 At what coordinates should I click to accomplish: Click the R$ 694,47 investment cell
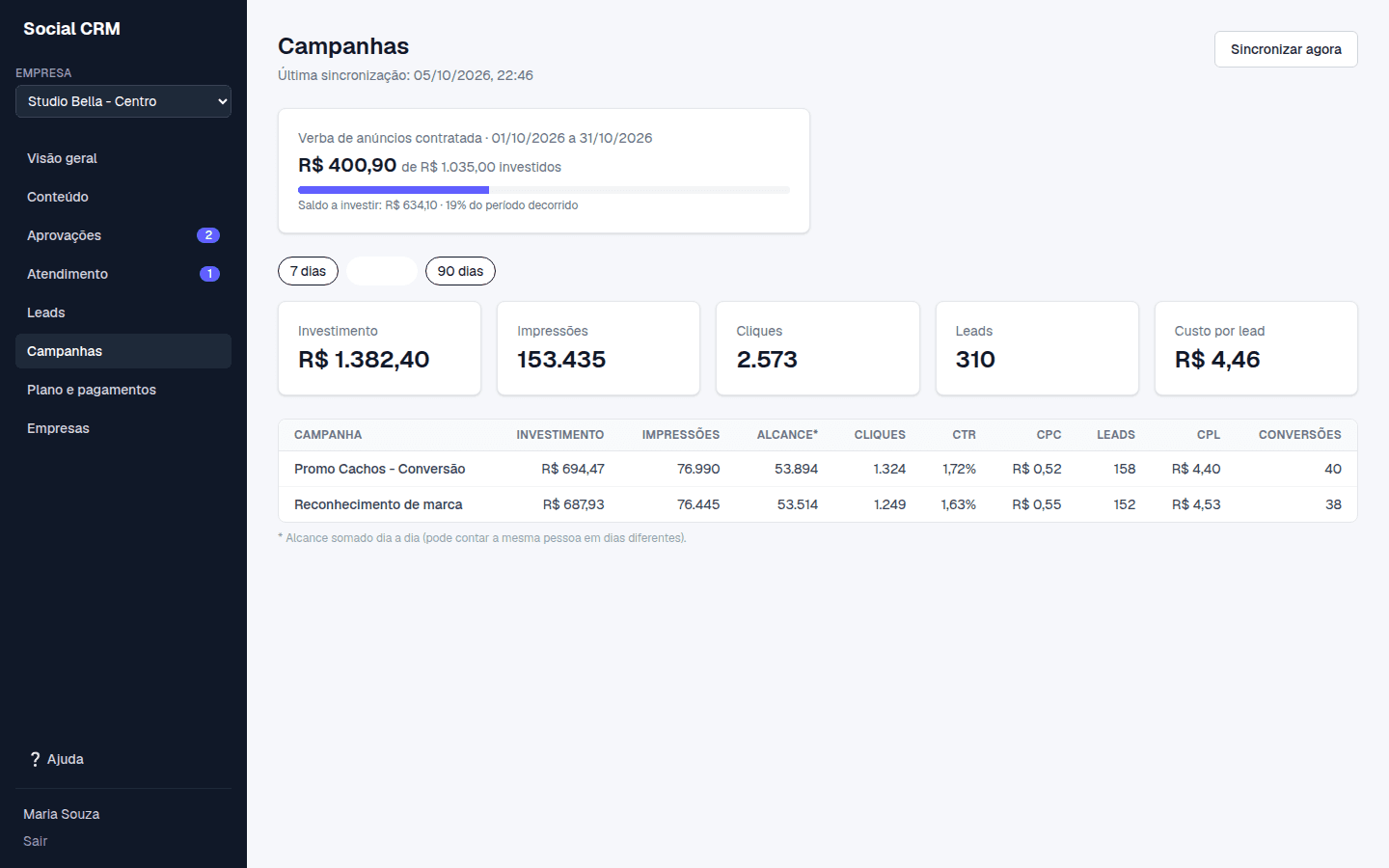pyautogui.click(x=573, y=469)
